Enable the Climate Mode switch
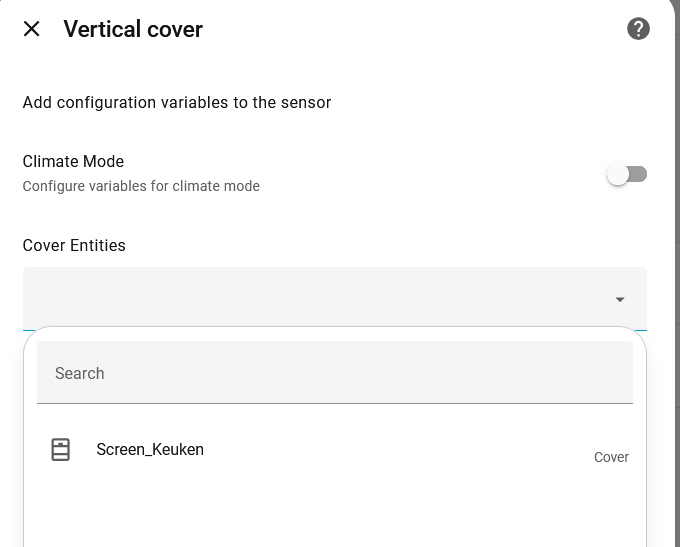This screenshot has height=547, width=680. (627, 174)
